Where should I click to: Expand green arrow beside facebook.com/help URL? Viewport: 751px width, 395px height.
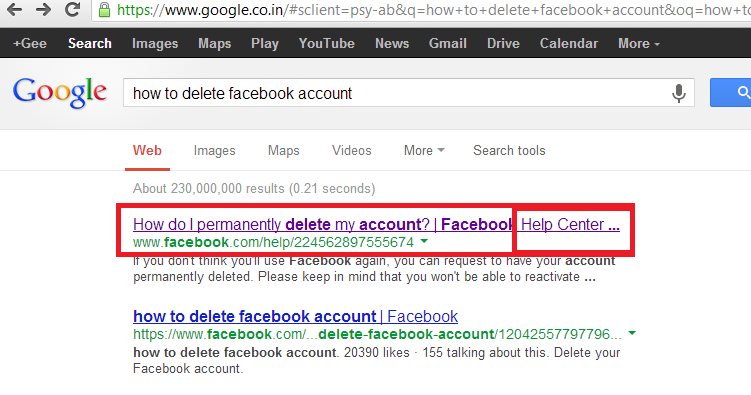pyautogui.click(x=424, y=241)
